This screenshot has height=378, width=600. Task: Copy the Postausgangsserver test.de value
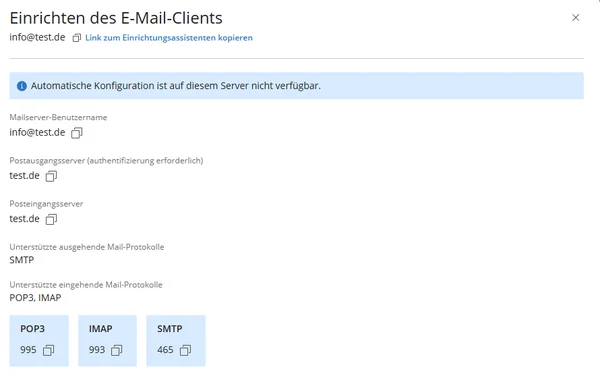point(51,176)
